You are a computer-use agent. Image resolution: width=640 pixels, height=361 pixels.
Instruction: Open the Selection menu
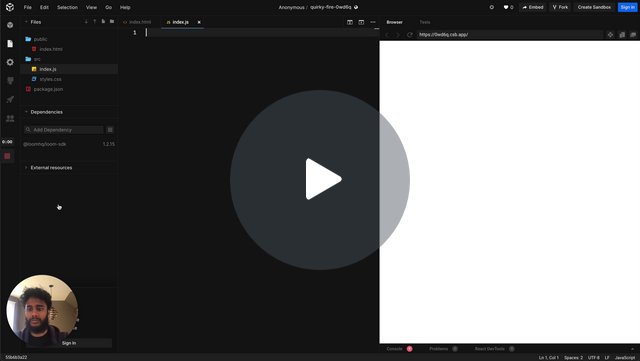click(x=67, y=7)
